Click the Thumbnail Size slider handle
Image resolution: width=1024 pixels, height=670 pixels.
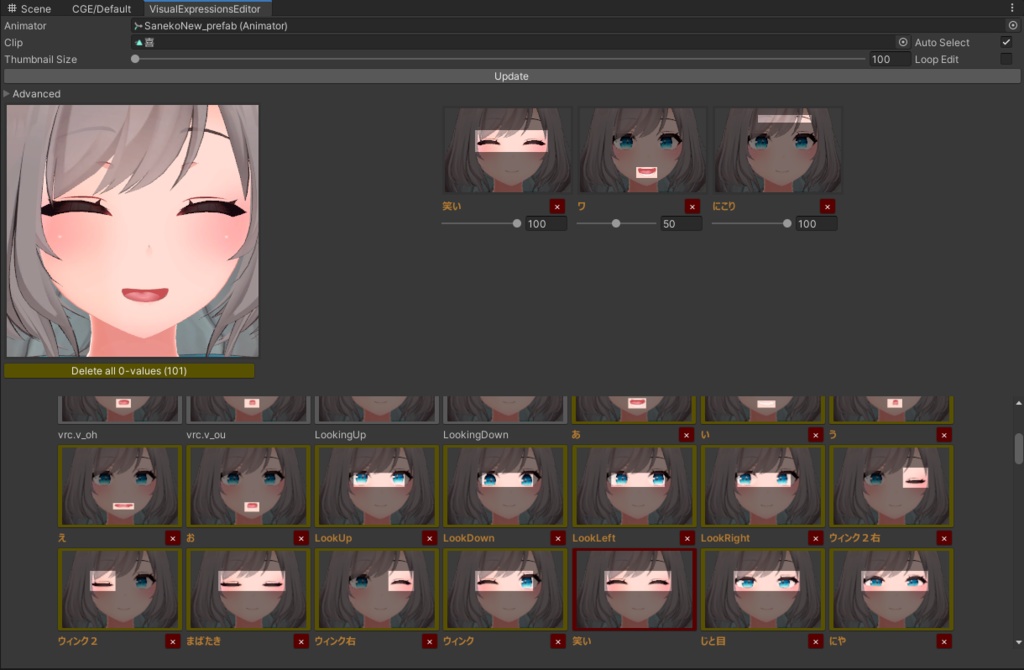point(134,59)
